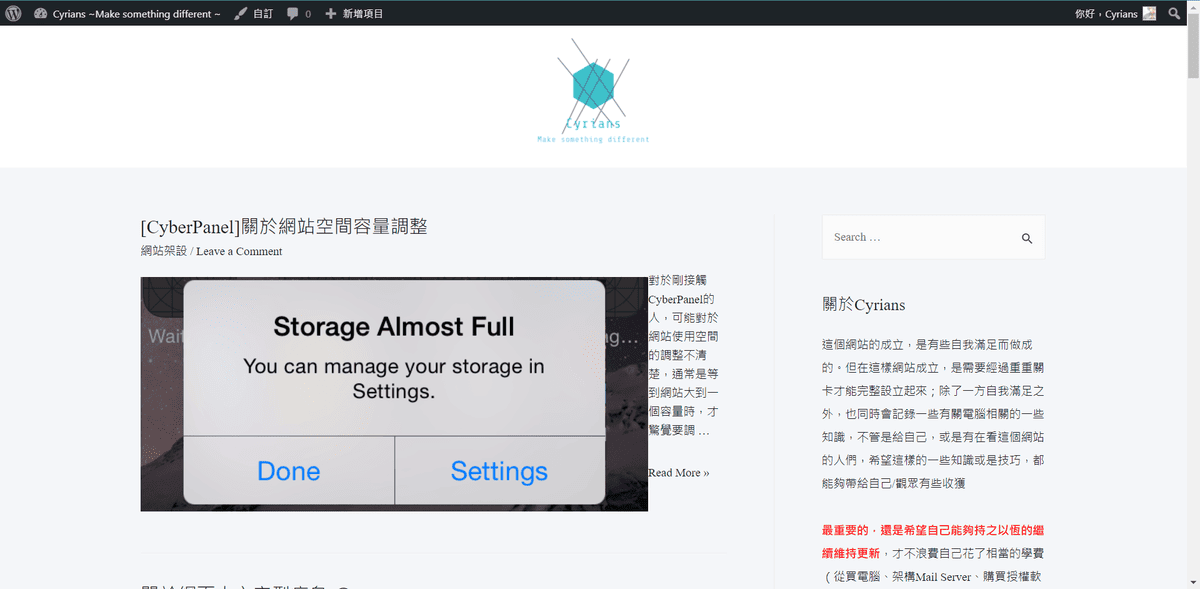This screenshot has width=1200, height=589.
Task: Click the user avatar in admin bar
Action: (x=1150, y=14)
